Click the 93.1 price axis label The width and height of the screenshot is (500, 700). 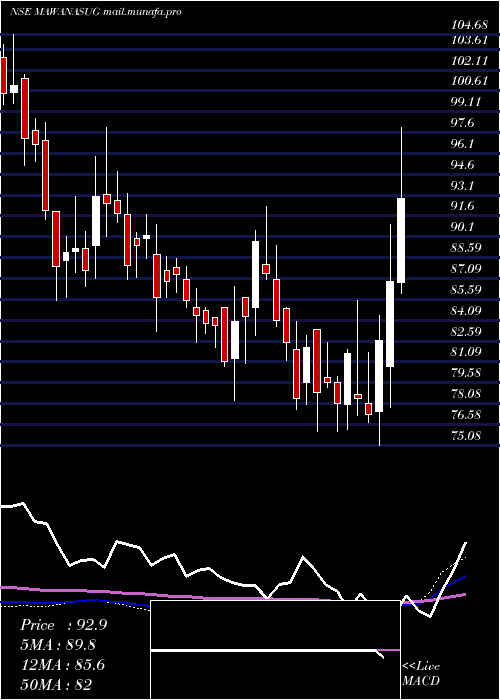click(x=464, y=185)
